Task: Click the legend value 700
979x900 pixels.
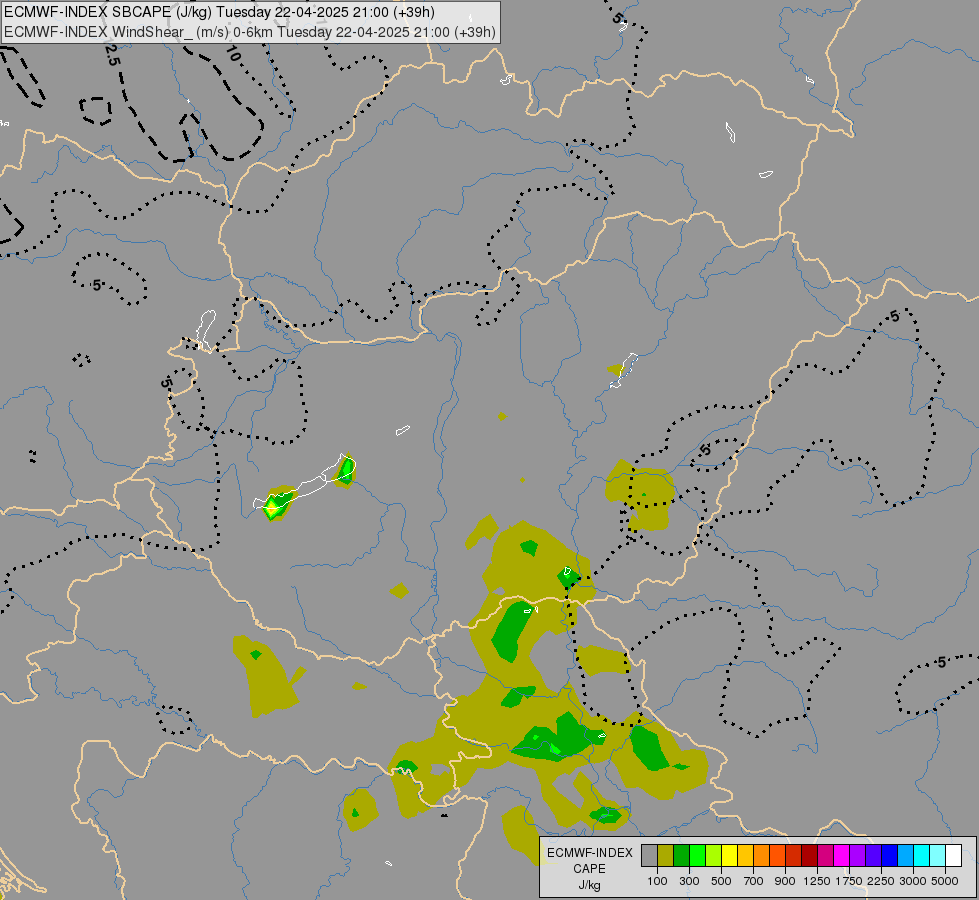Action: [x=754, y=881]
